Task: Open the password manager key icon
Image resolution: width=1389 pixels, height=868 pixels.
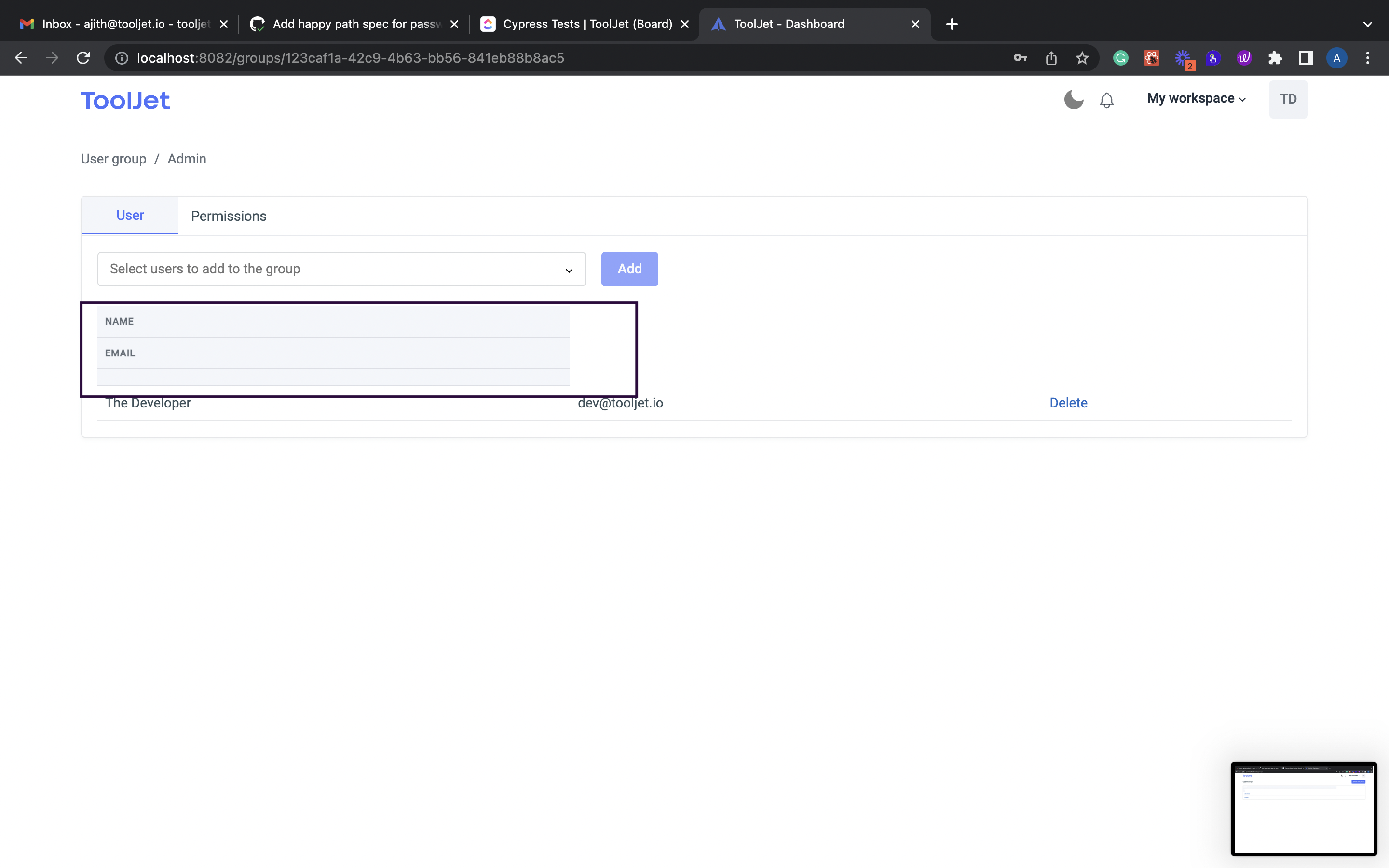Action: (x=1021, y=57)
